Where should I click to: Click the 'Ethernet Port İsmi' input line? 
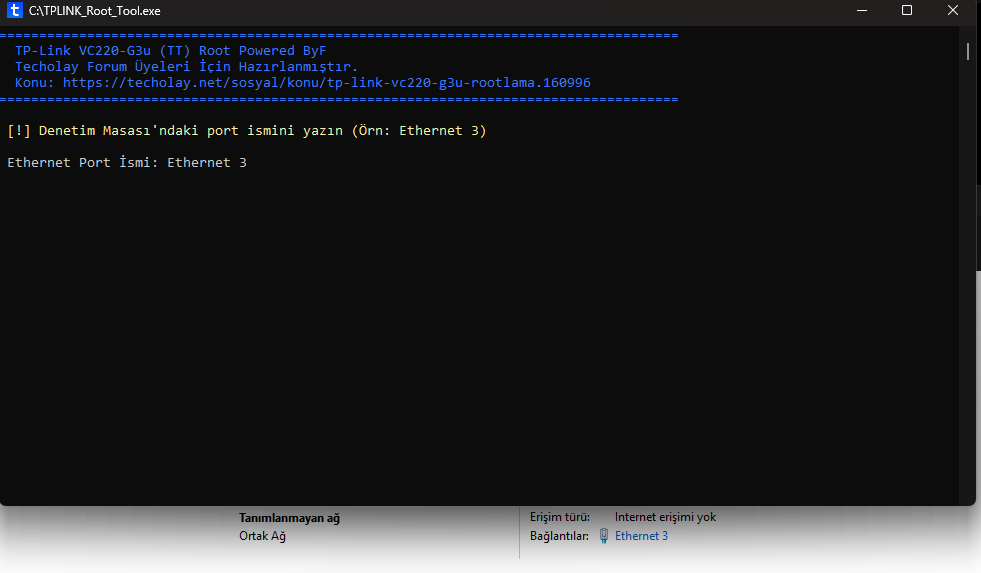[x=127, y=163]
